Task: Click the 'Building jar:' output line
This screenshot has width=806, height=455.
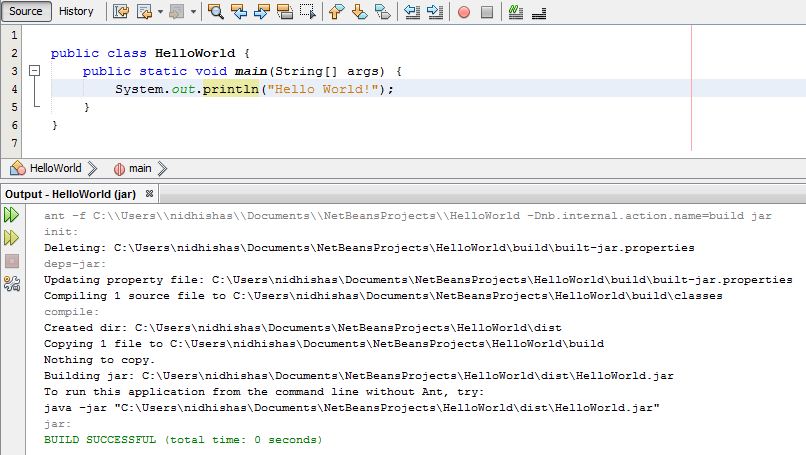Action: pyautogui.click(x=359, y=376)
